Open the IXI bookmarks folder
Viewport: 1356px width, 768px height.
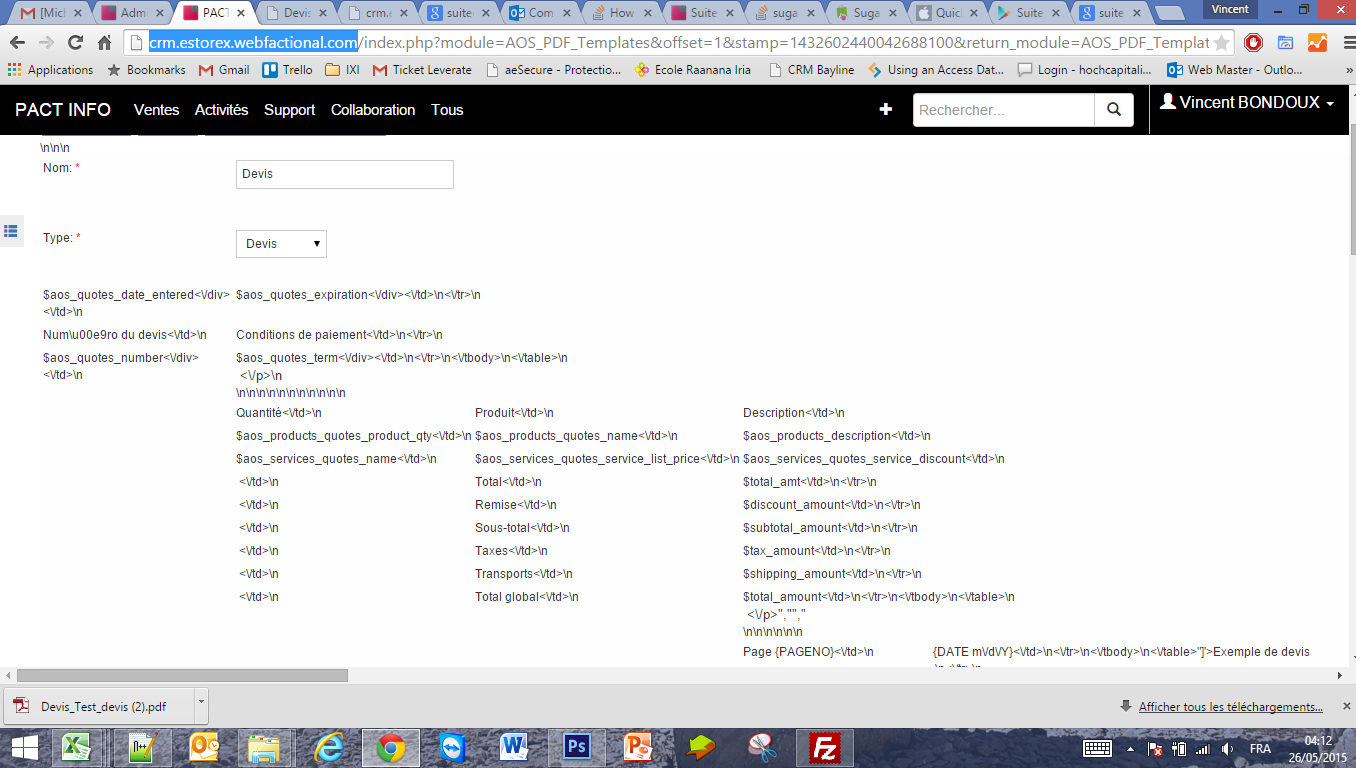point(343,70)
